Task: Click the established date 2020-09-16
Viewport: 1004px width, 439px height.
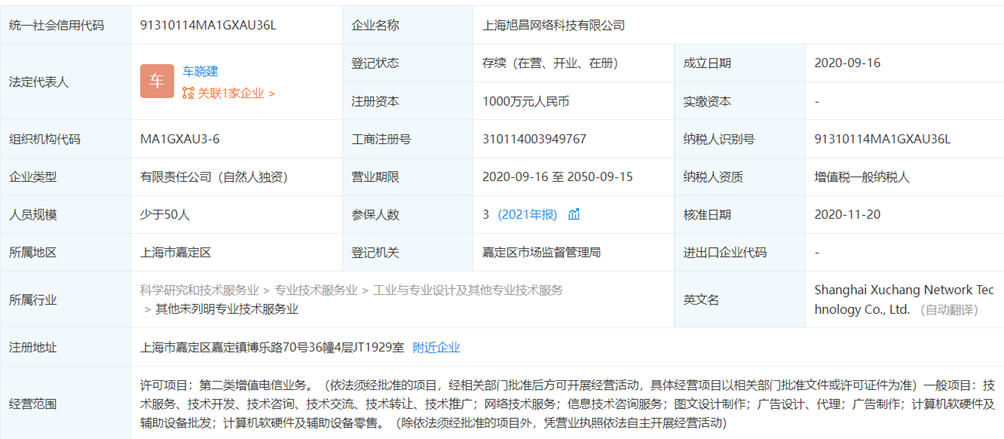Action: click(847, 63)
